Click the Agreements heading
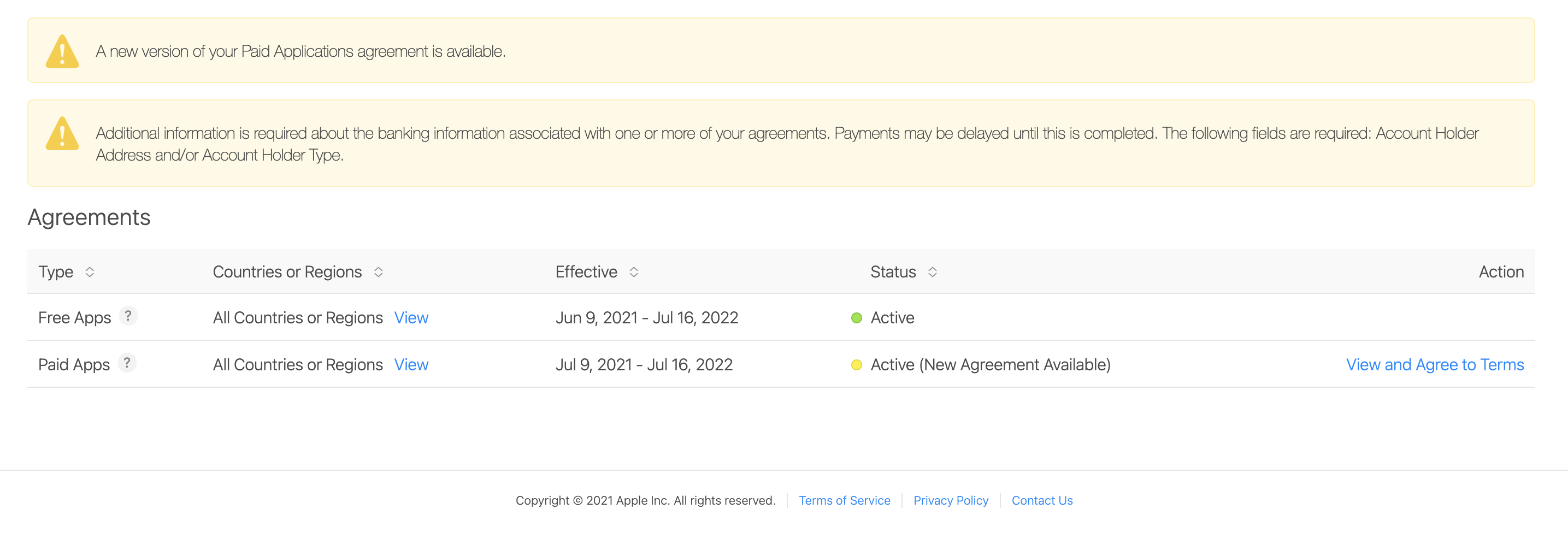Screen dimensions: 1568x544 click(x=89, y=217)
